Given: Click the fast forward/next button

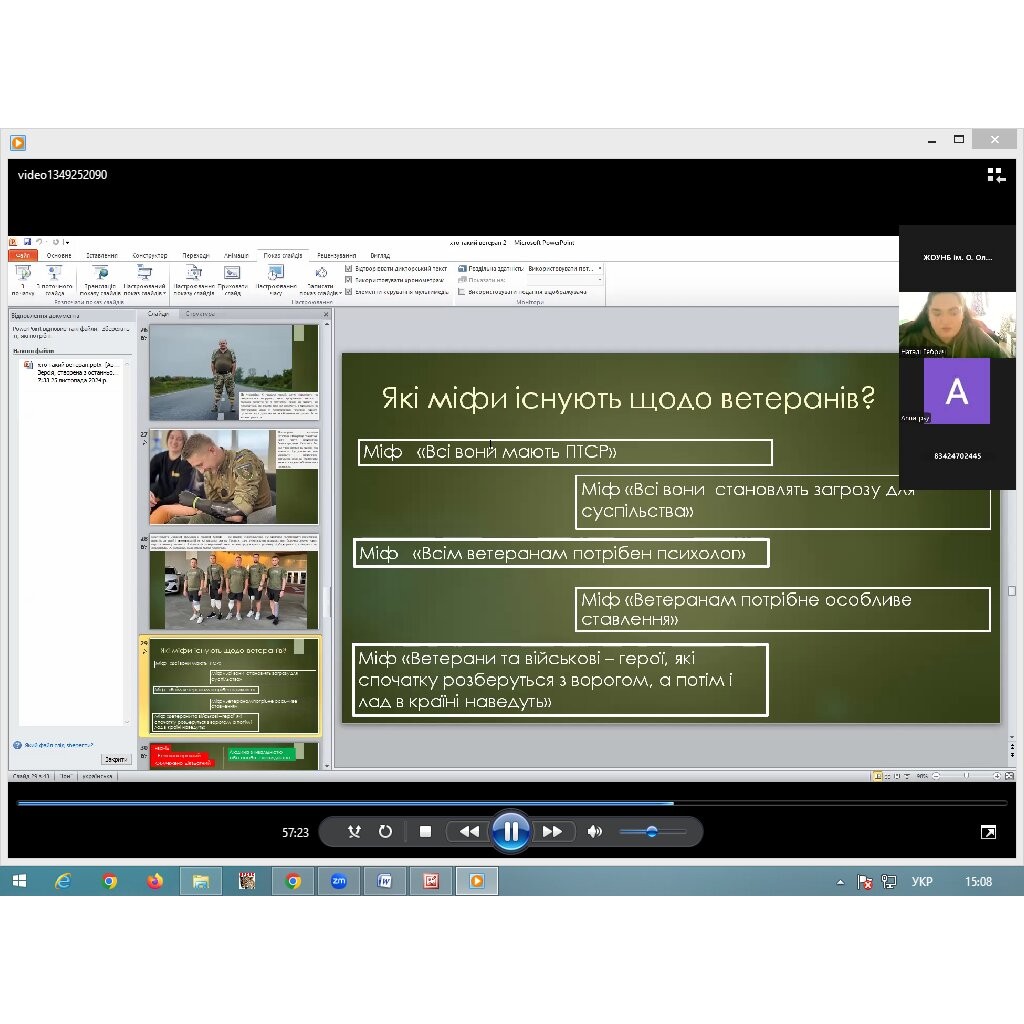Looking at the screenshot, I should [x=552, y=831].
